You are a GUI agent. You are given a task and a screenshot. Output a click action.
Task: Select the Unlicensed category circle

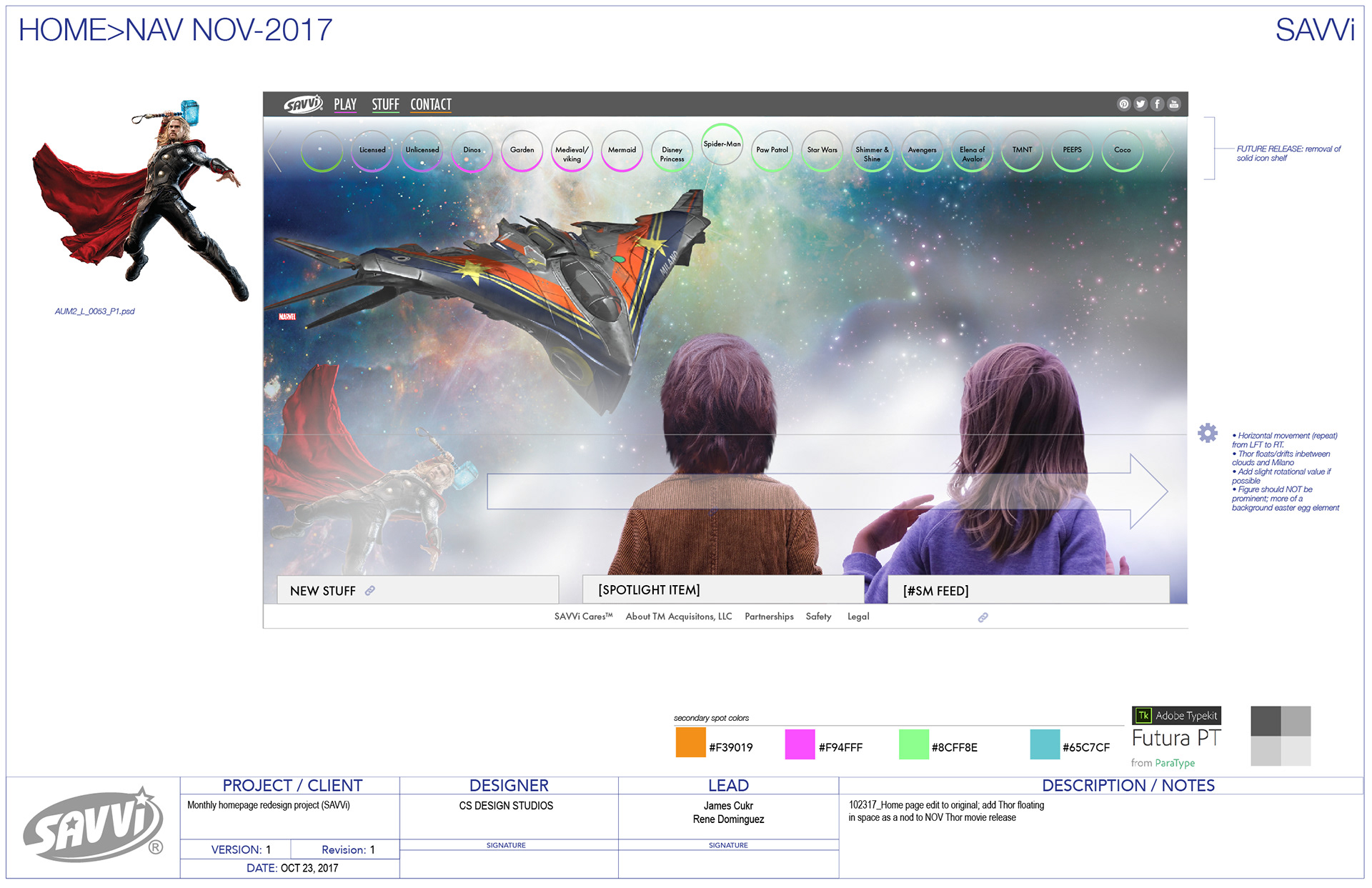(x=422, y=150)
